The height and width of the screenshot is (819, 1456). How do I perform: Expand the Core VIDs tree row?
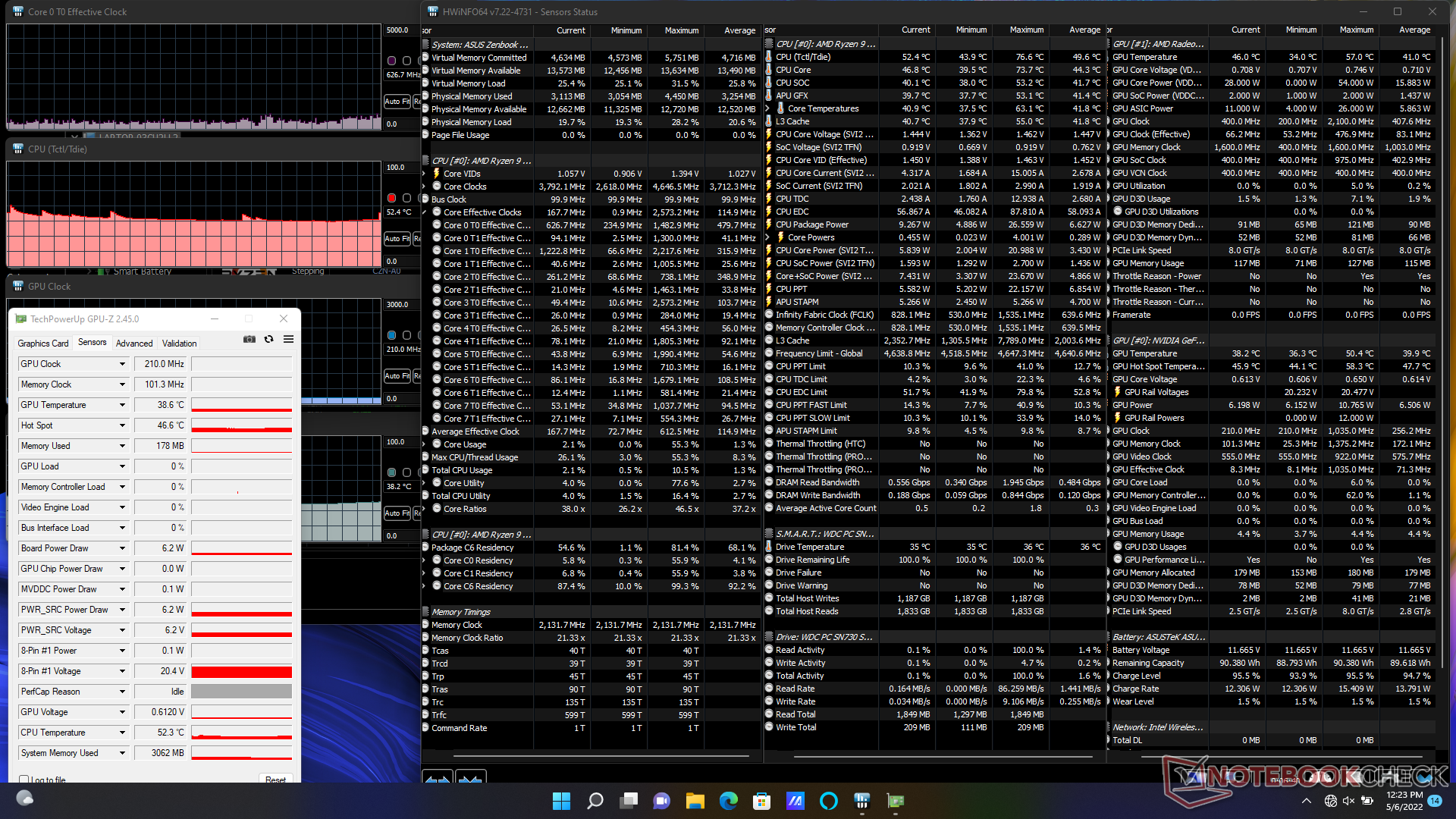425,174
